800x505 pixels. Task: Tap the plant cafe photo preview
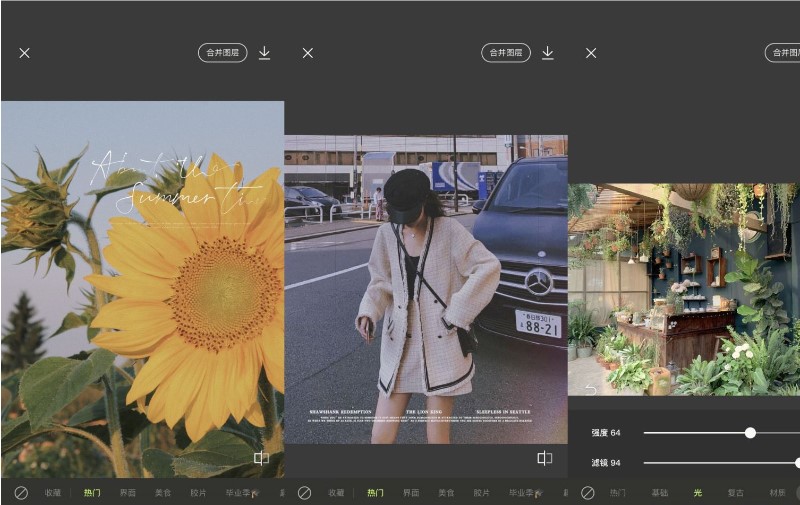[x=684, y=289]
